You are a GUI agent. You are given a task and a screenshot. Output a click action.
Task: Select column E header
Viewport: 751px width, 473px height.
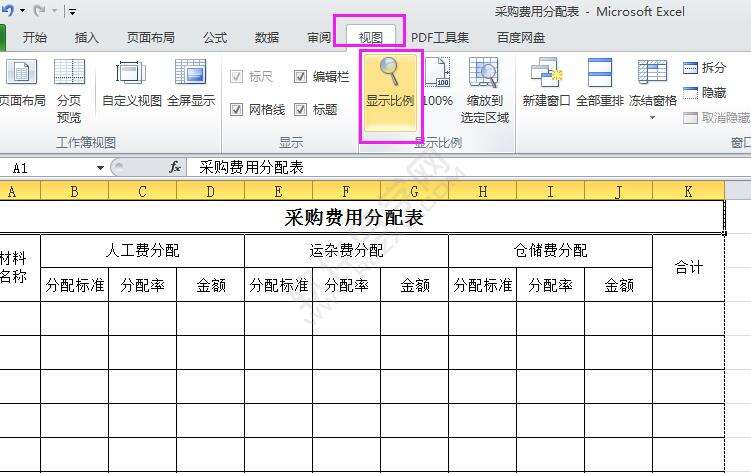tap(279, 191)
